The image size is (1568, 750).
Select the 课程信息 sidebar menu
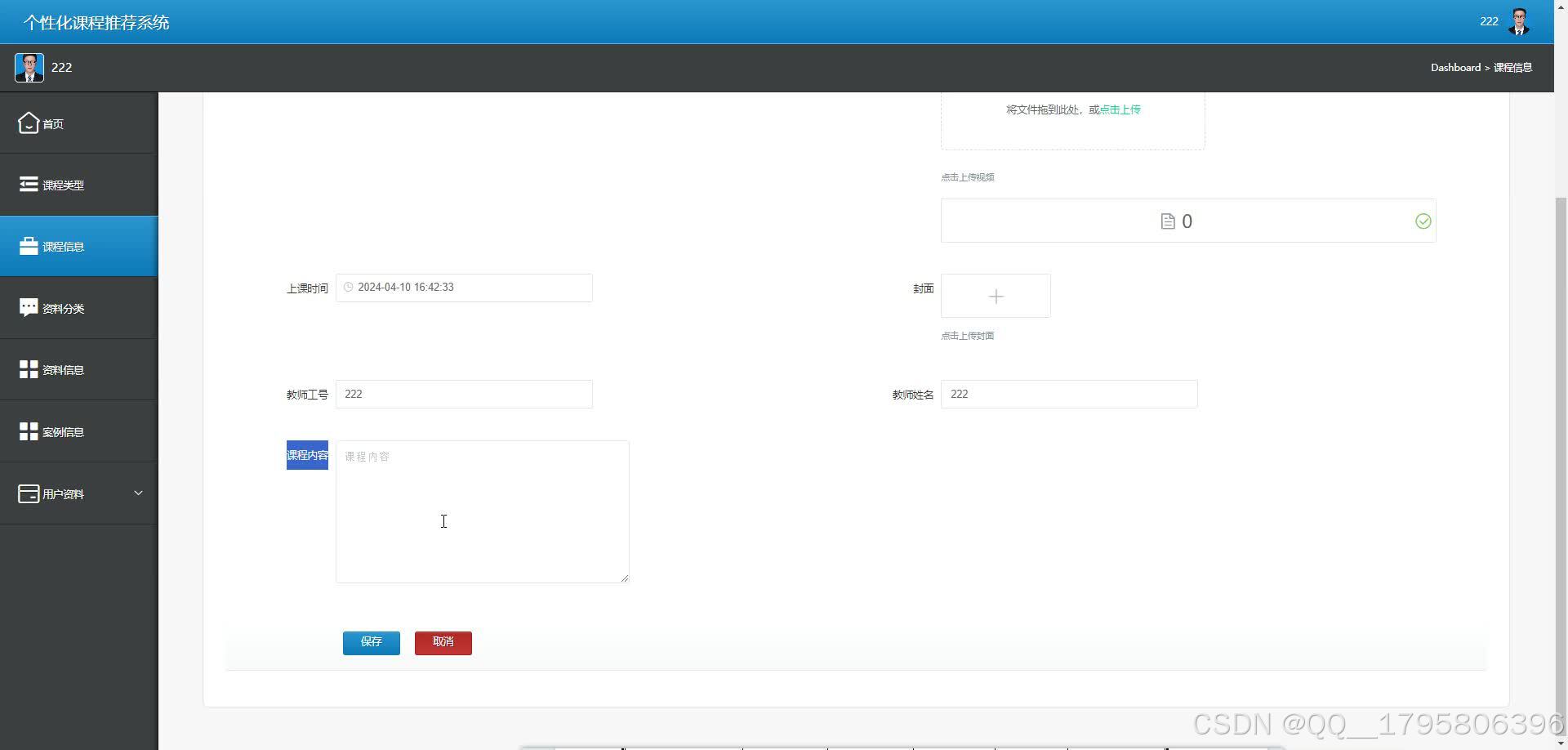(78, 246)
